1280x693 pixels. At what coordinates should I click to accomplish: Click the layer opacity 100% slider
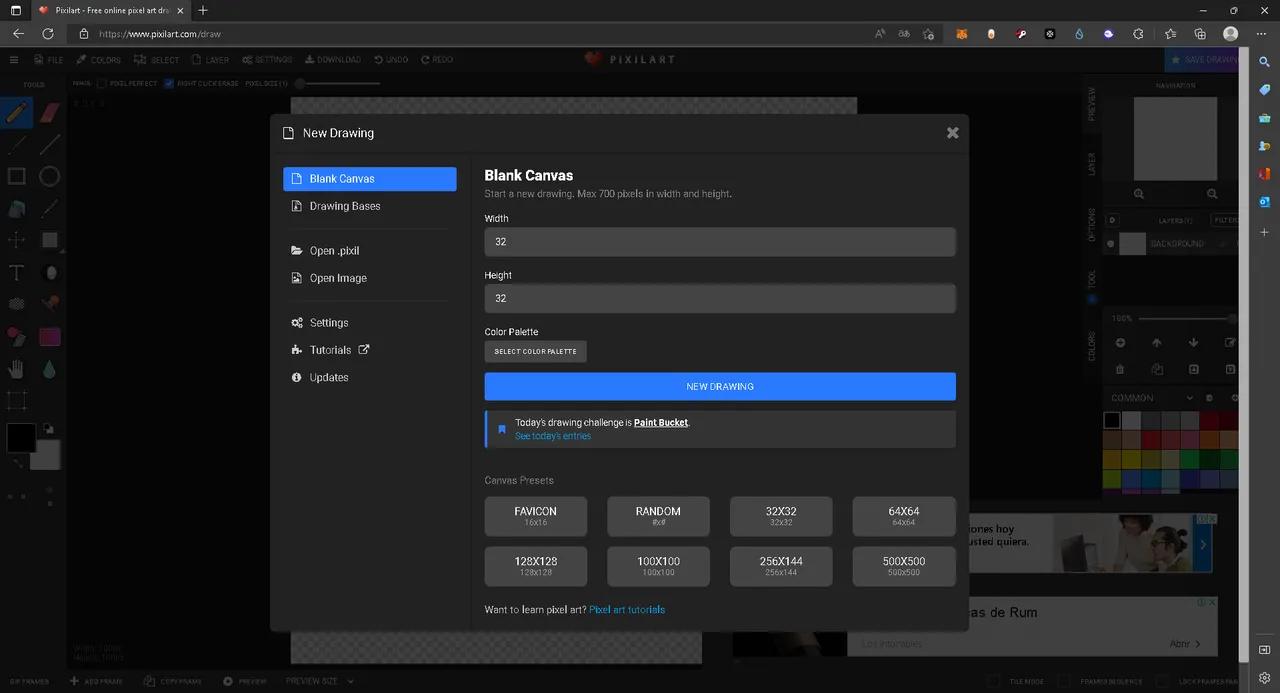pyautogui.click(x=1187, y=318)
